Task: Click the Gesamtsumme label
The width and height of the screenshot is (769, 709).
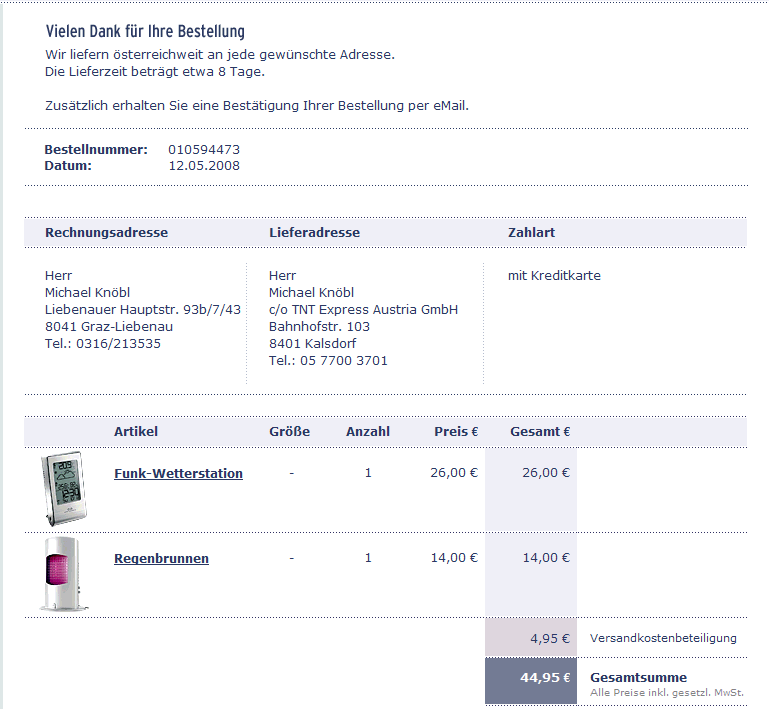Action: [x=639, y=678]
